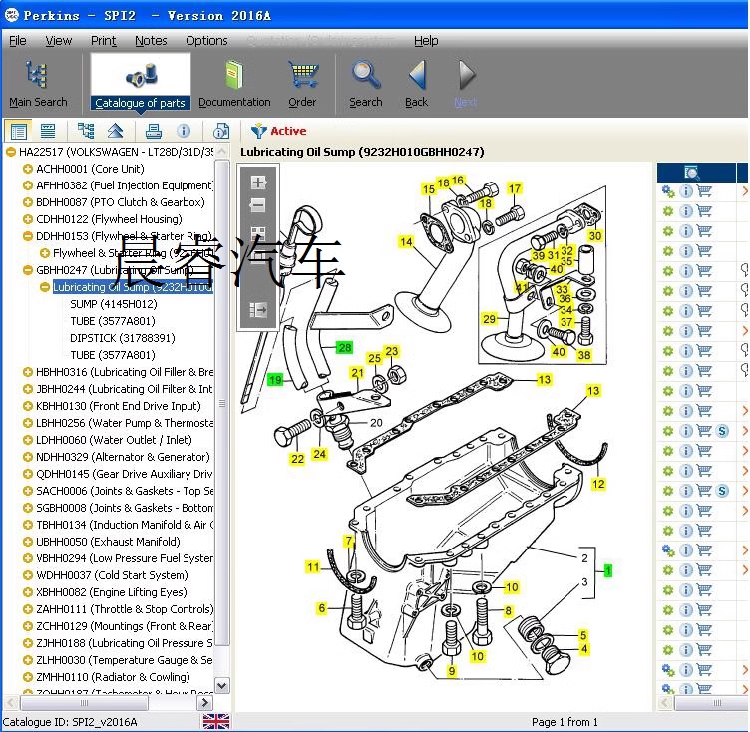Click the export diagram arrow icon
Image resolution: width=750 pixels, height=732 pixels.
258,310
